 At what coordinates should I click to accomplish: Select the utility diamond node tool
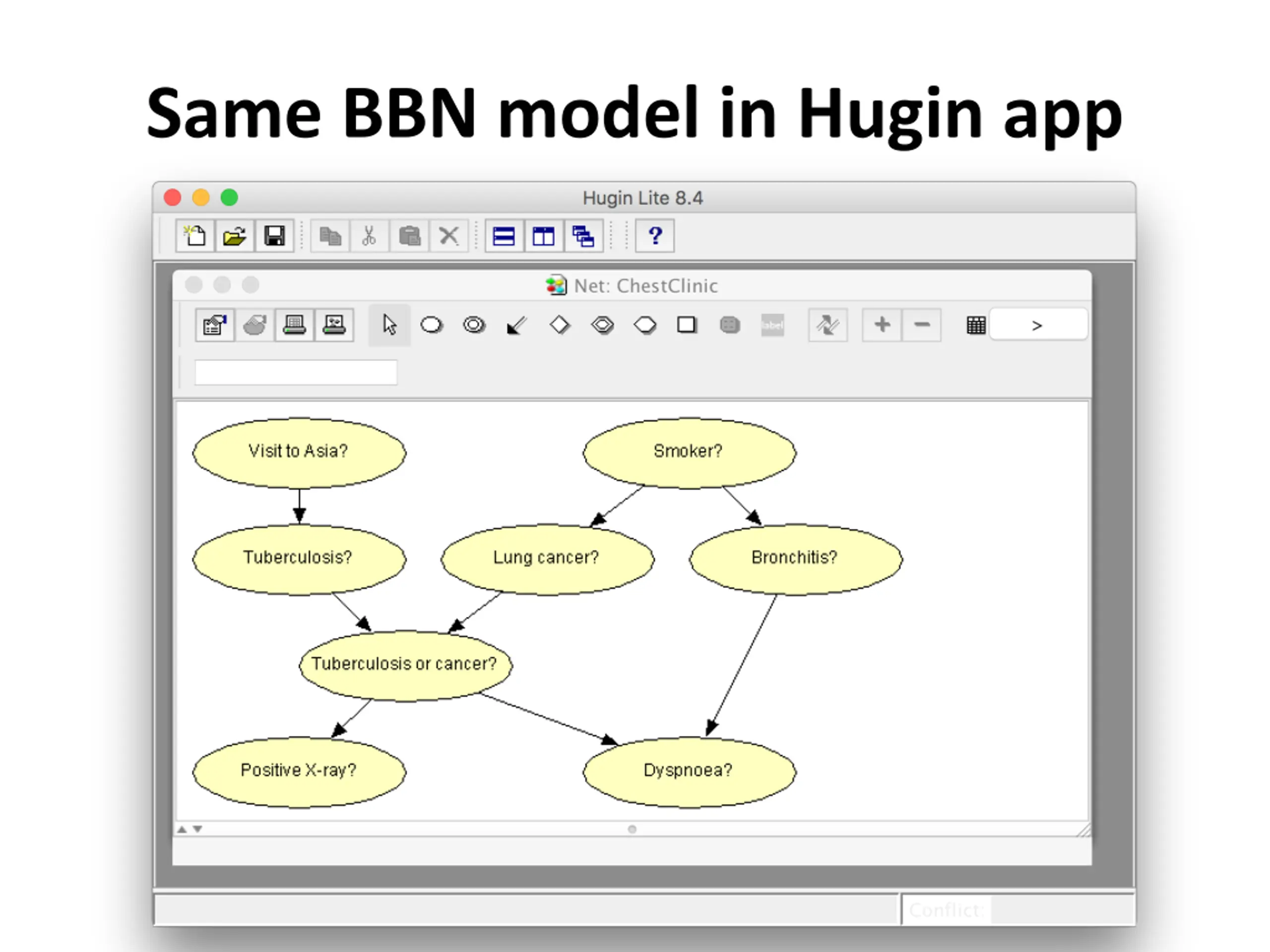(x=560, y=325)
